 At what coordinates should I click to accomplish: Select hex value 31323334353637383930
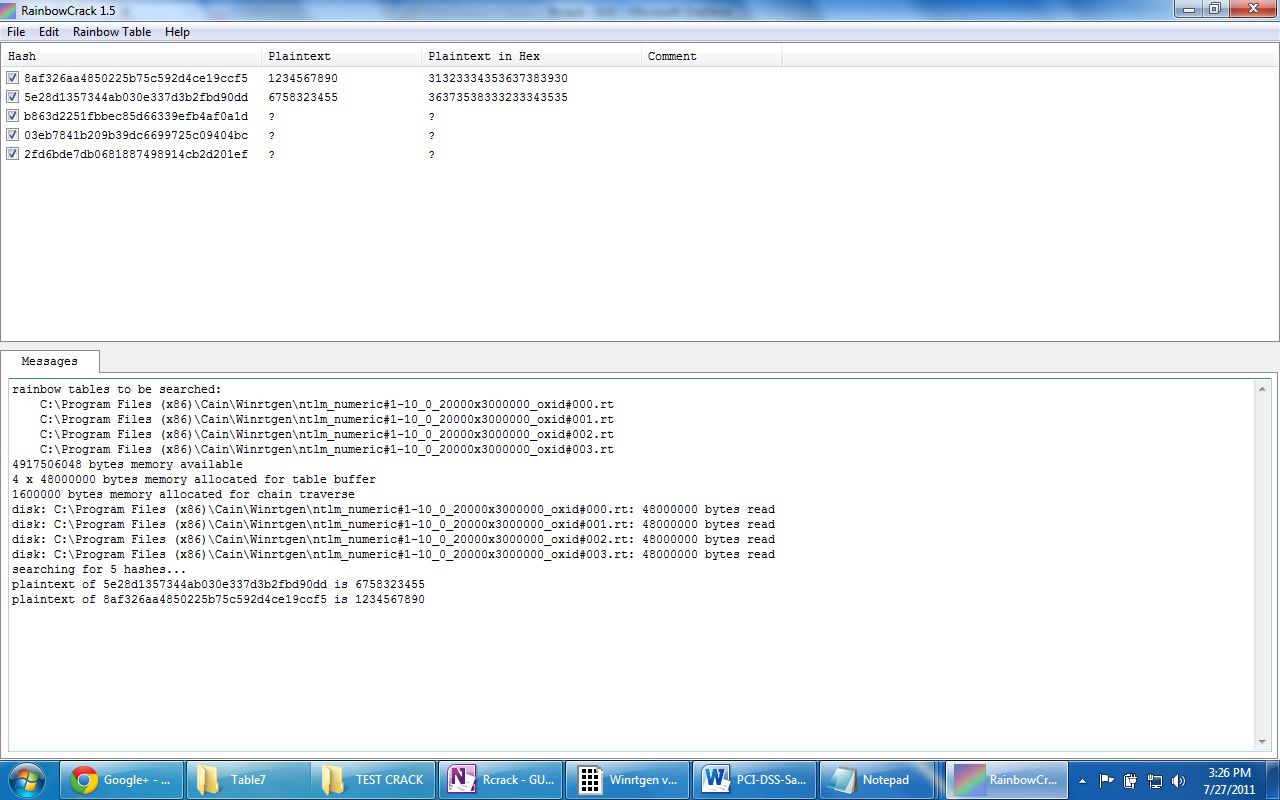[x=498, y=78]
